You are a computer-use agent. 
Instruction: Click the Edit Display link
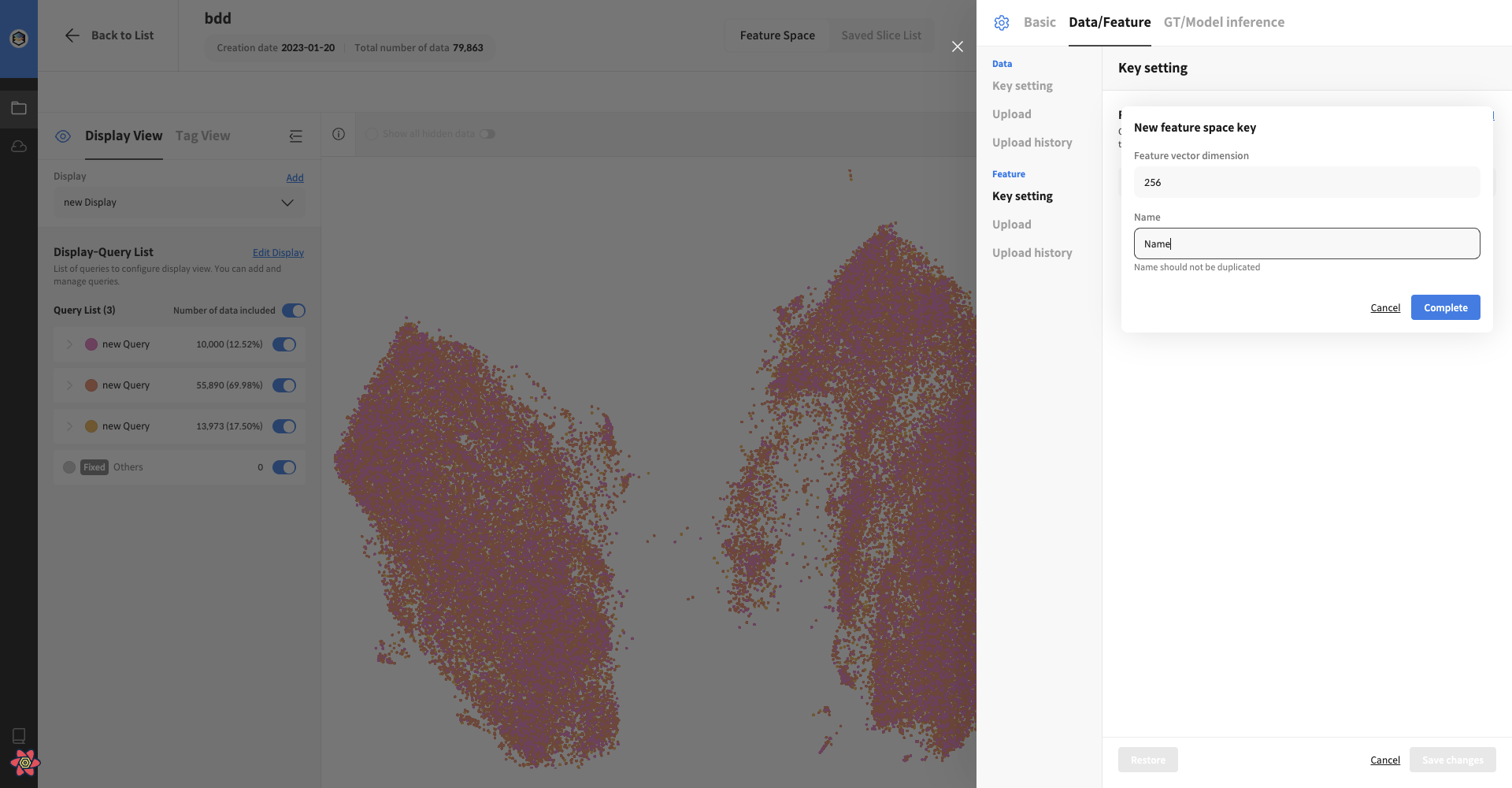(x=278, y=253)
